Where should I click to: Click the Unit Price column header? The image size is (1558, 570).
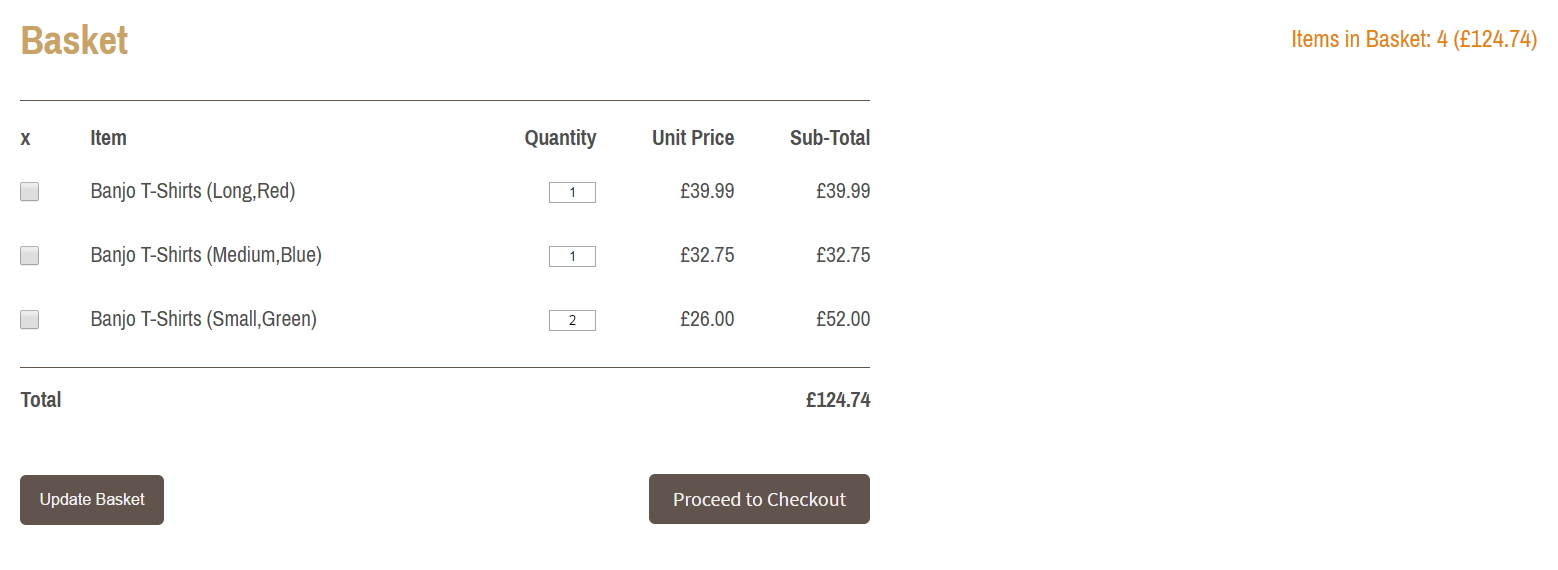[x=693, y=138]
